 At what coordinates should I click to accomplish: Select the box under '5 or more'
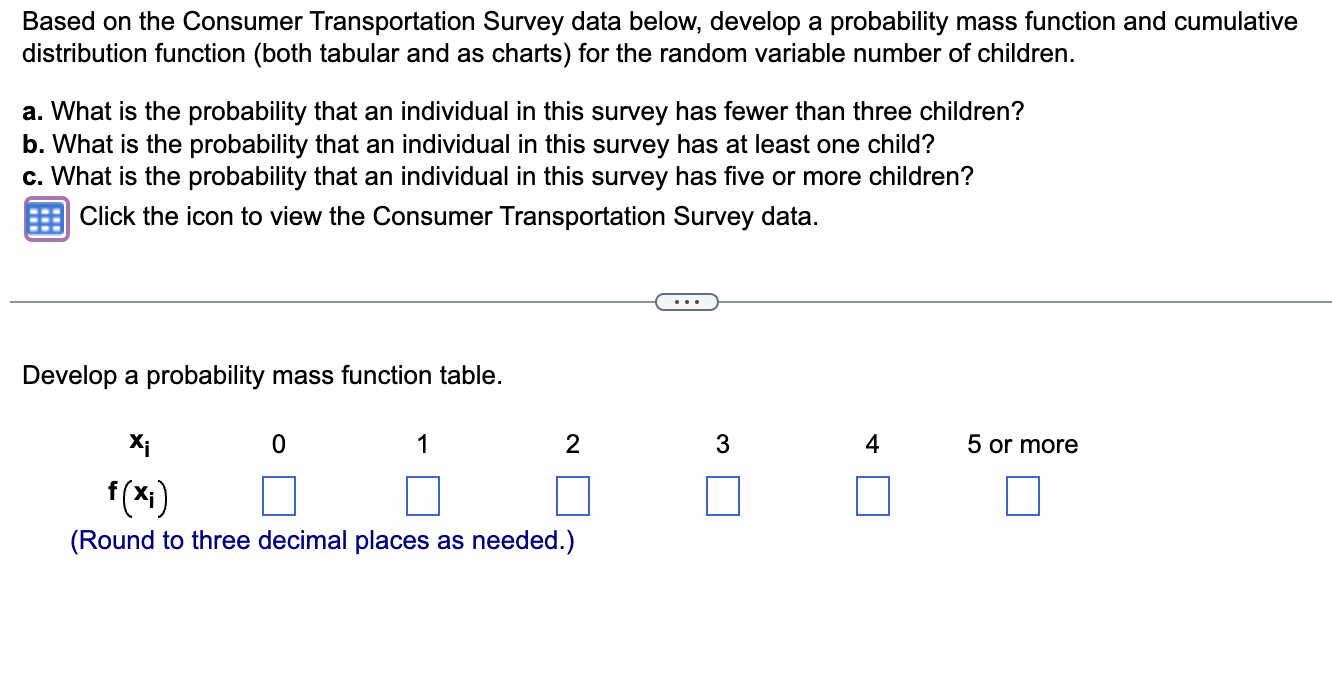click(x=1021, y=494)
